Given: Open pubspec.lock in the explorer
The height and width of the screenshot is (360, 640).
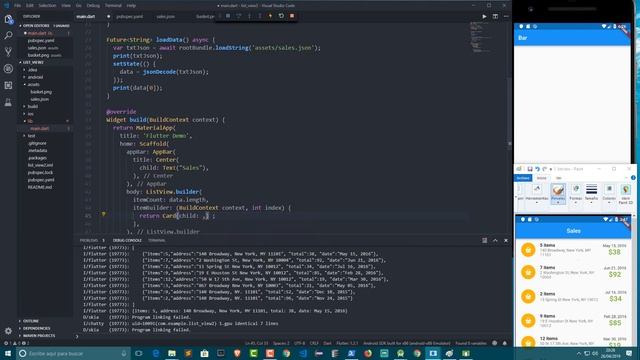Looking at the screenshot, I should [40, 173].
